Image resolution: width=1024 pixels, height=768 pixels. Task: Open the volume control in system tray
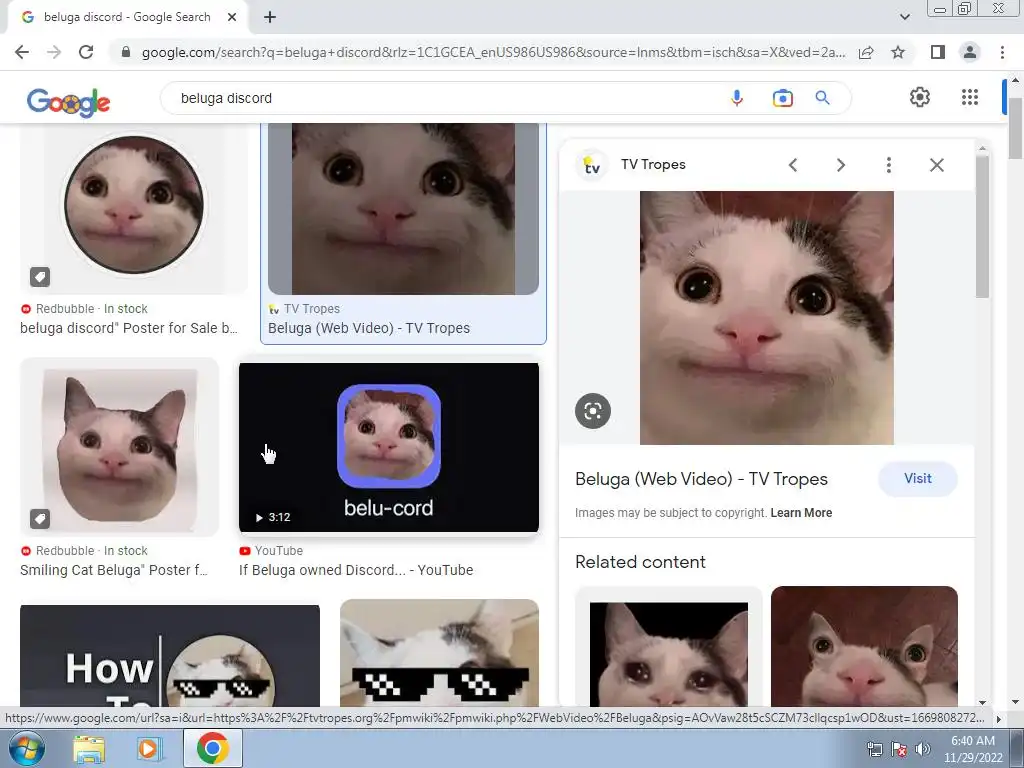tap(923, 749)
